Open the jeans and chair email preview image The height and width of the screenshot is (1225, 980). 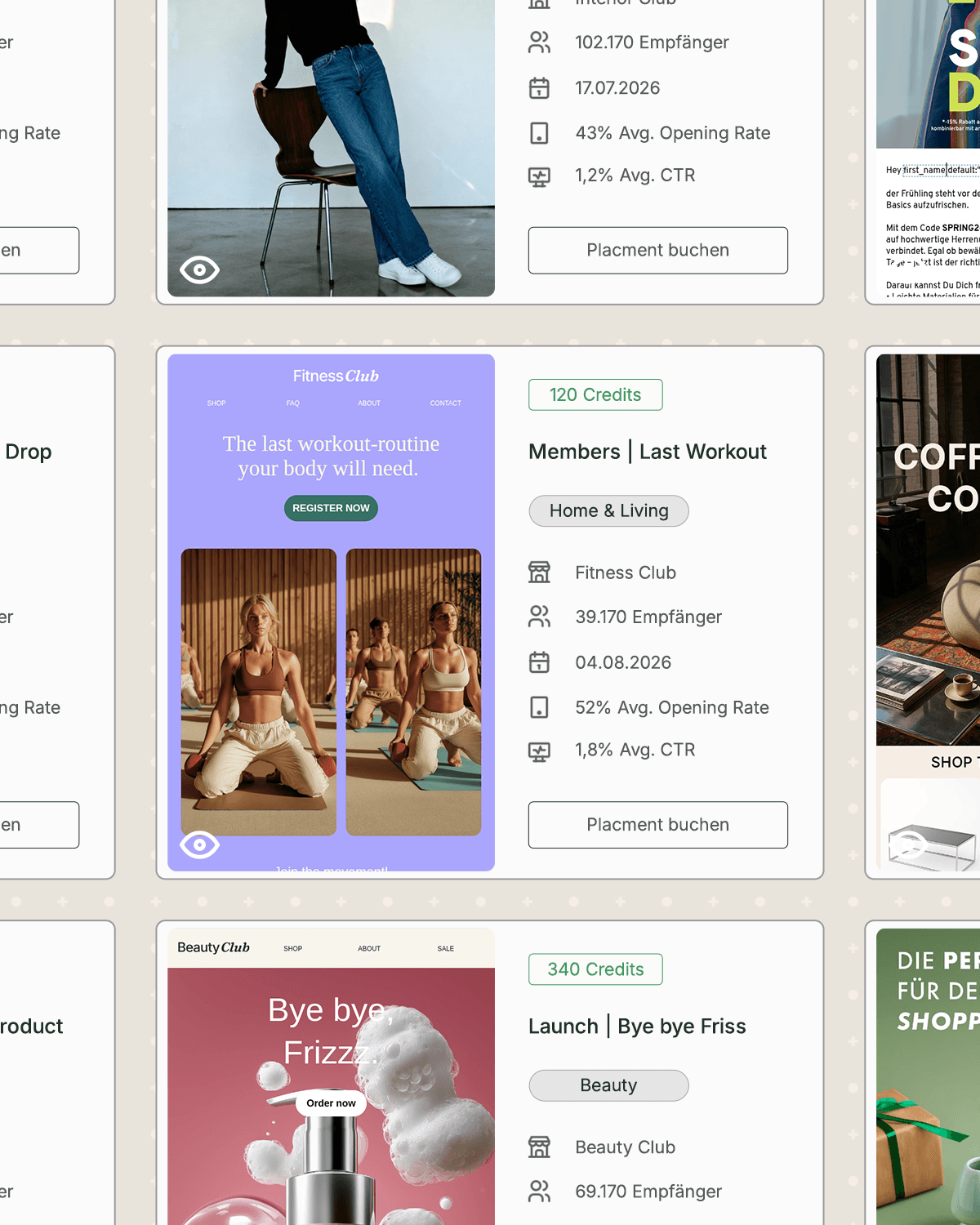[331, 148]
